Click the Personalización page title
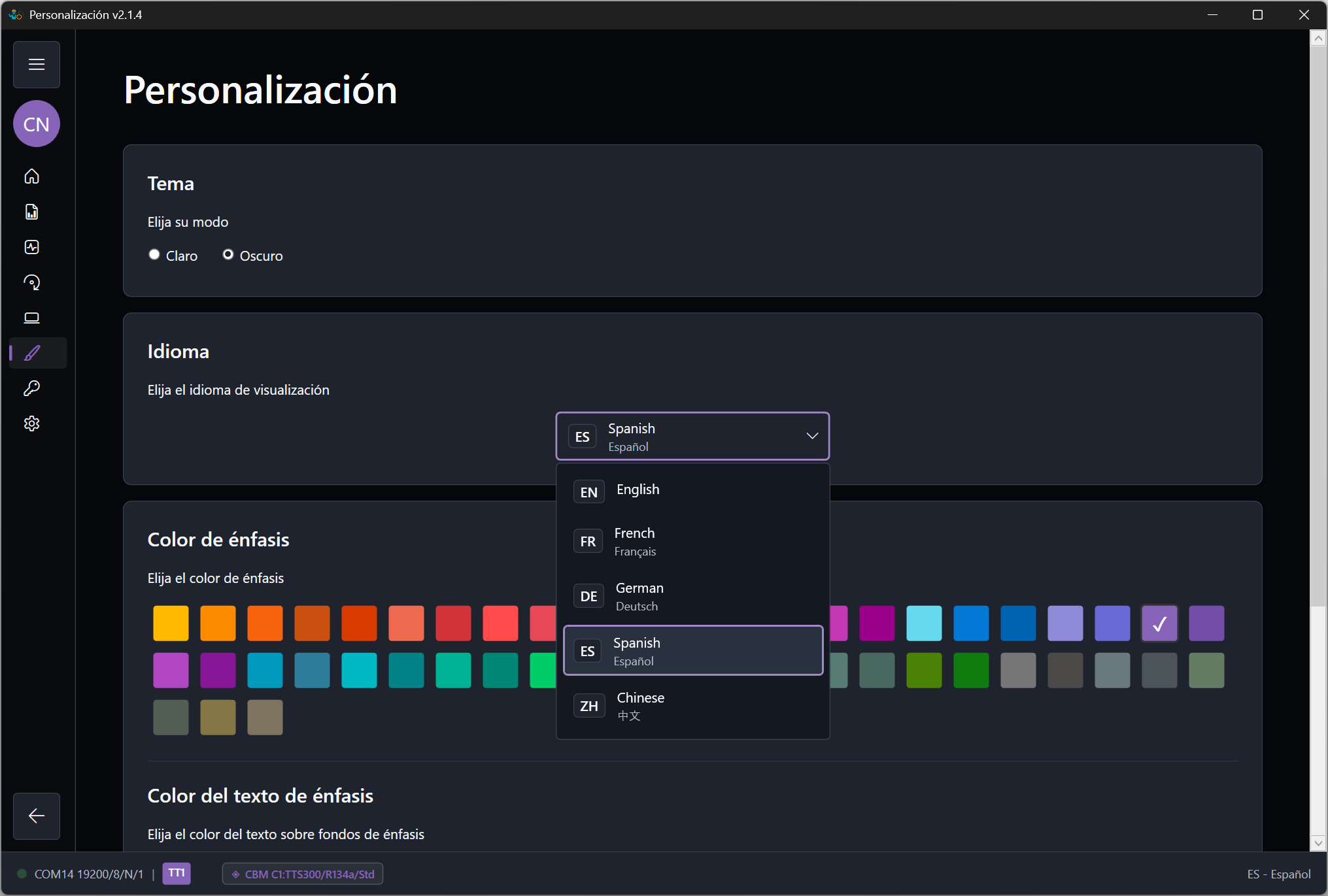This screenshot has height=896, width=1328. pos(260,90)
